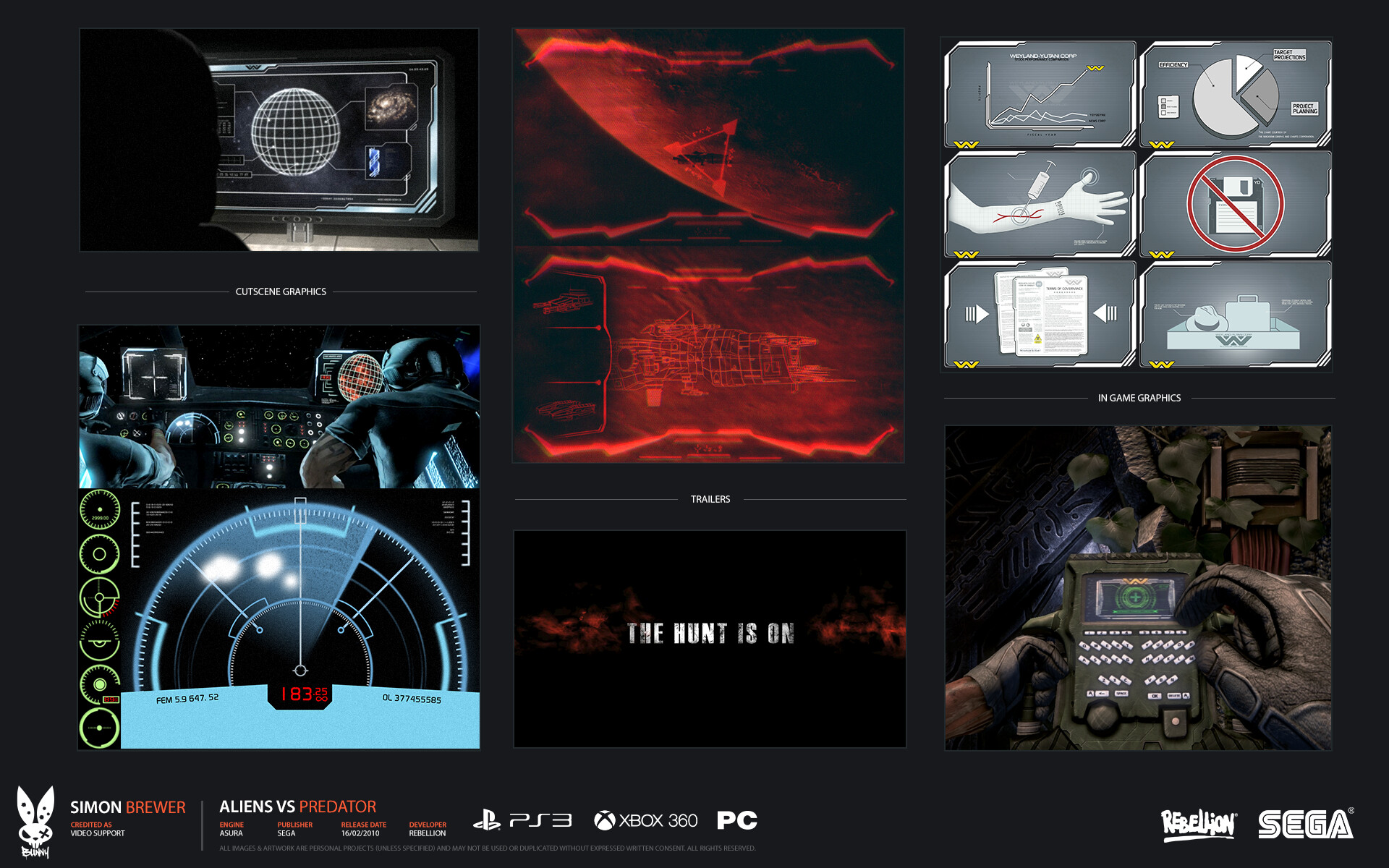Click the Rebellion developer logo
1389x868 pixels.
point(1199,825)
